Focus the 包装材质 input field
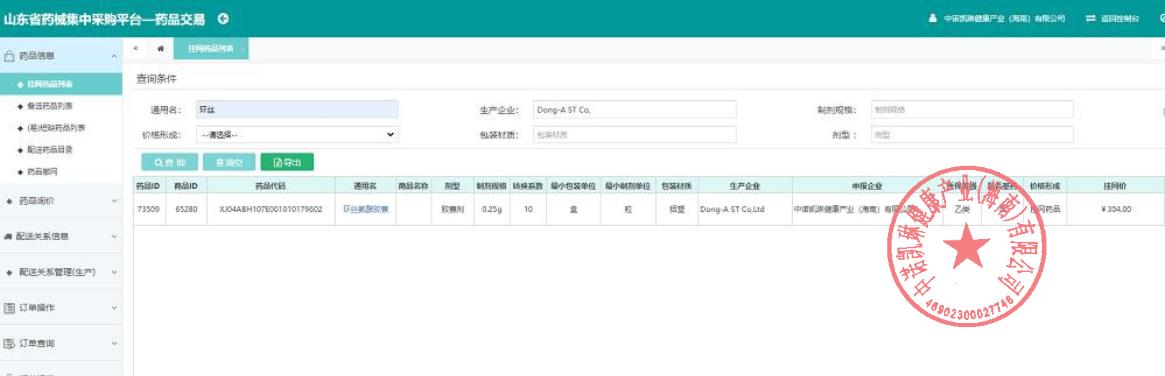Screen dimensions: 1165x376 [635, 134]
